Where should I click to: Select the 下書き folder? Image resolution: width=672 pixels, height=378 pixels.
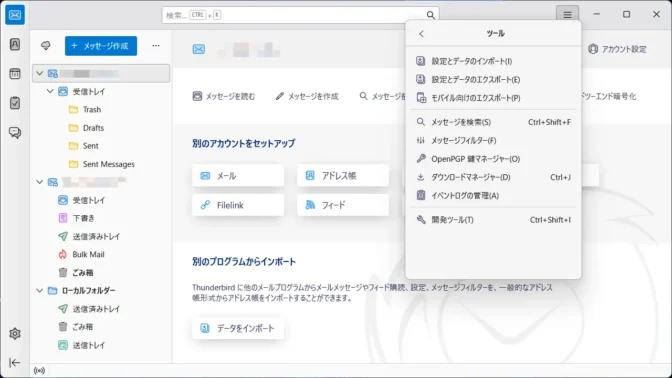click(101, 218)
